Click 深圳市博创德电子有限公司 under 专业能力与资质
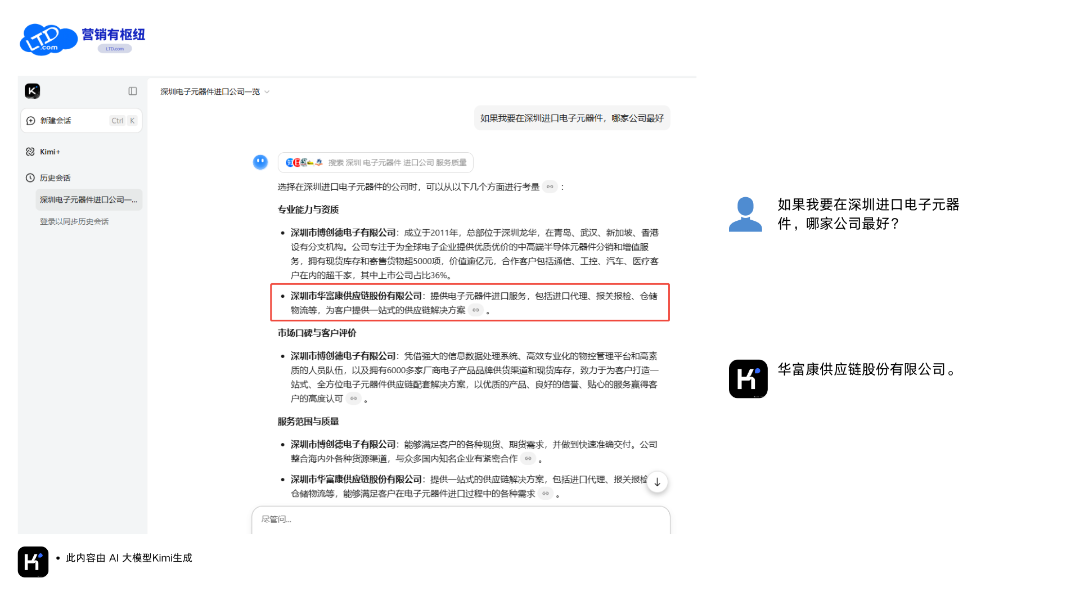The height and width of the screenshot is (607, 1080). tap(343, 233)
